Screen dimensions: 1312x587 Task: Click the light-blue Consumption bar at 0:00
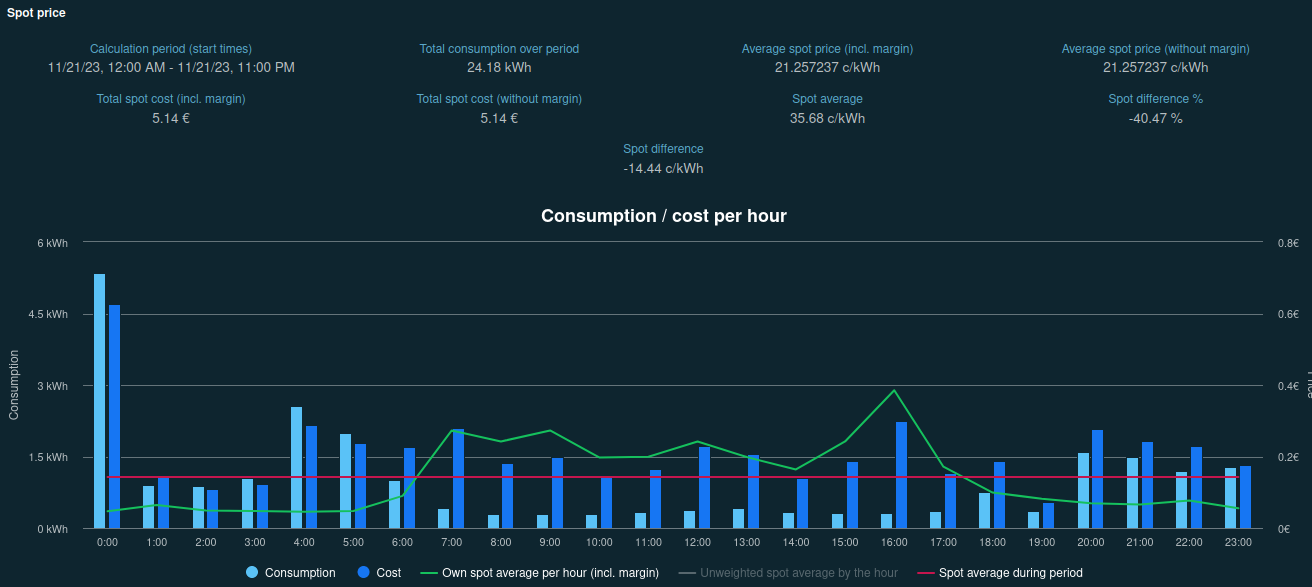click(x=99, y=400)
